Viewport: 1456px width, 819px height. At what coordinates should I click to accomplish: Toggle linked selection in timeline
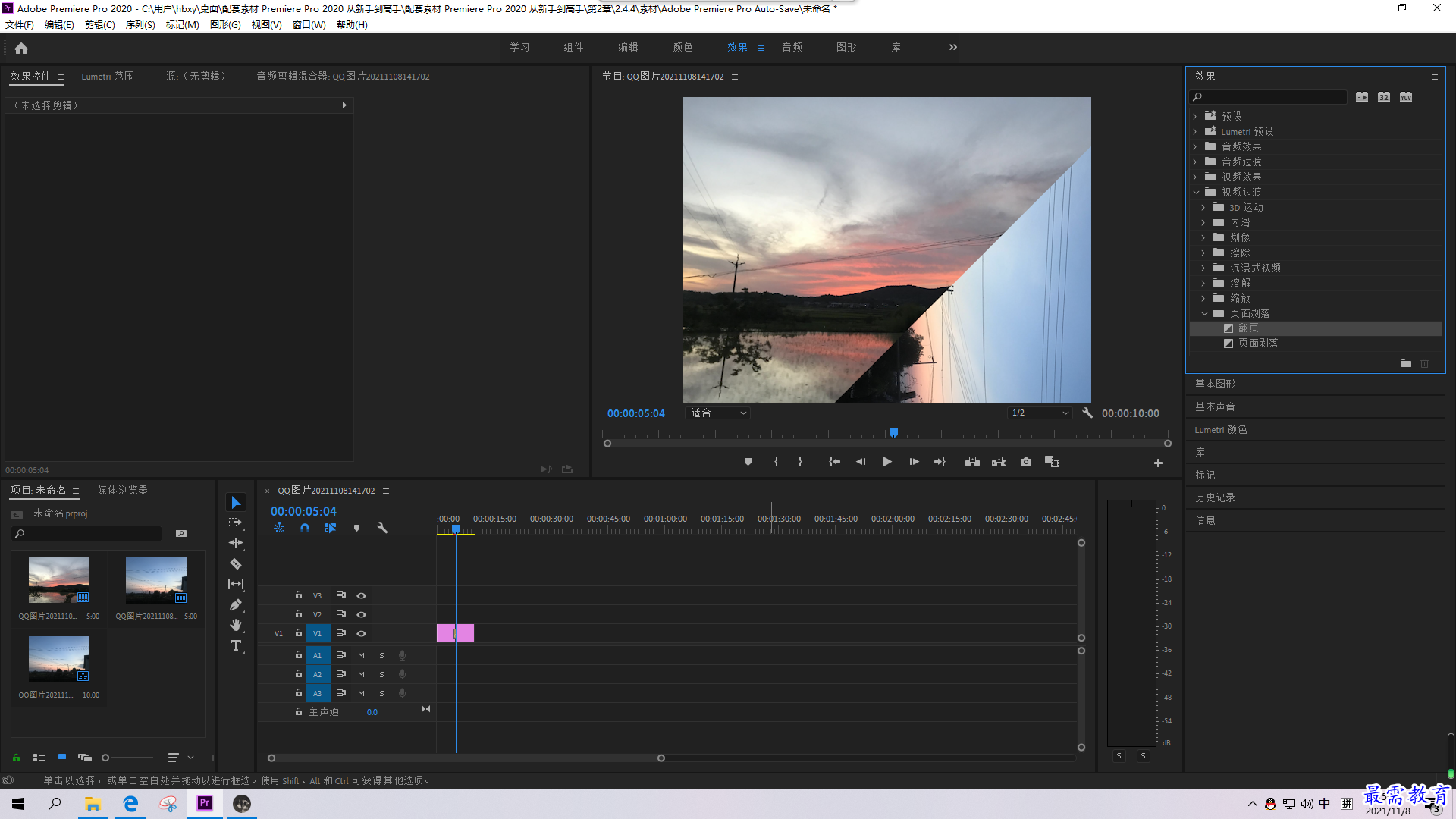331,528
